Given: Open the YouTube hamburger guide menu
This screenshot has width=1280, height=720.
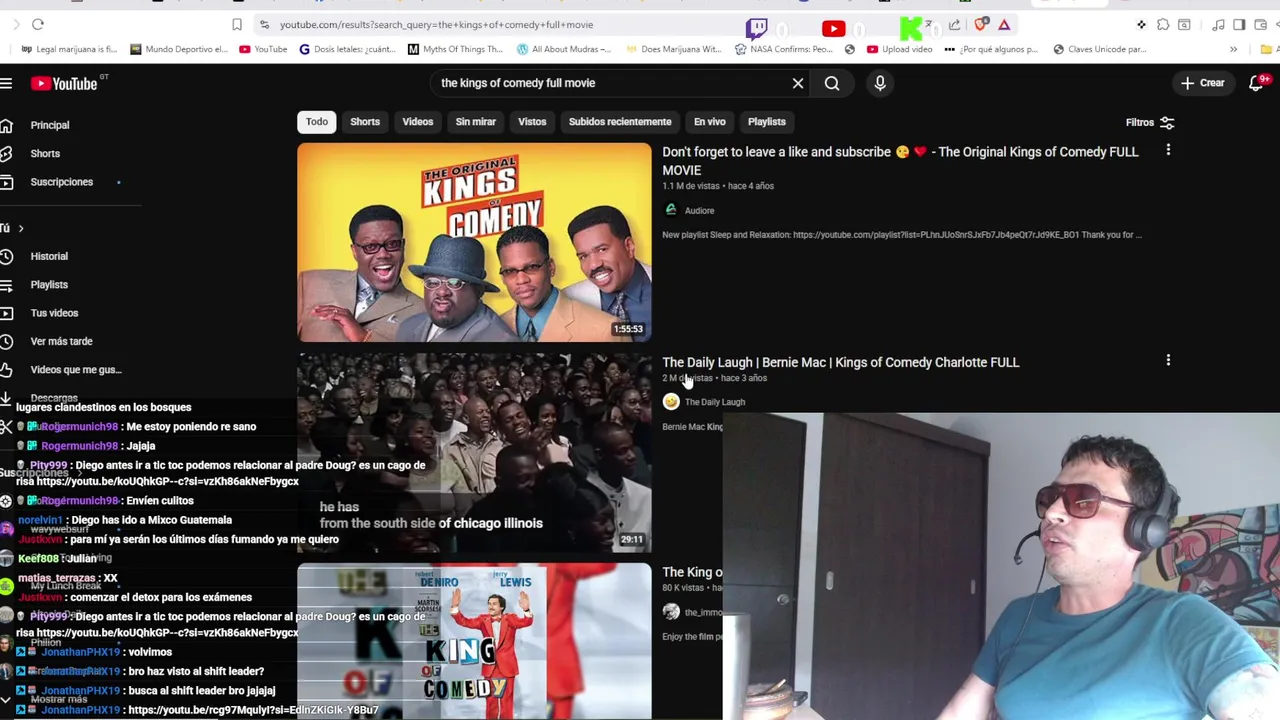Looking at the screenshot, I should [6, 84].
